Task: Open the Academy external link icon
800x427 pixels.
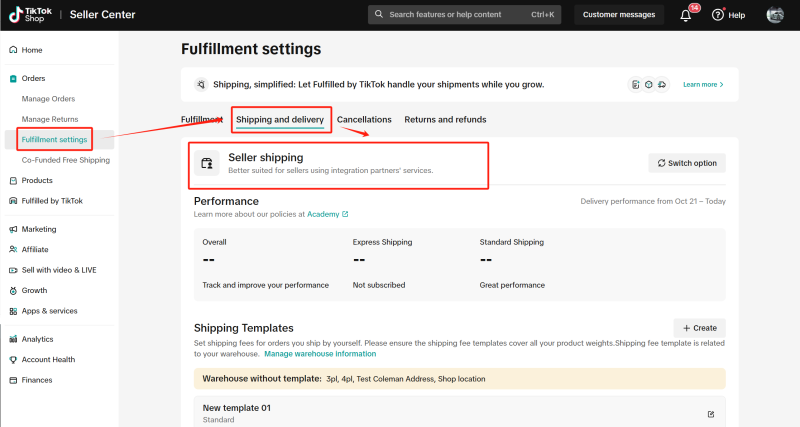Action: click(x=345, y=214)
